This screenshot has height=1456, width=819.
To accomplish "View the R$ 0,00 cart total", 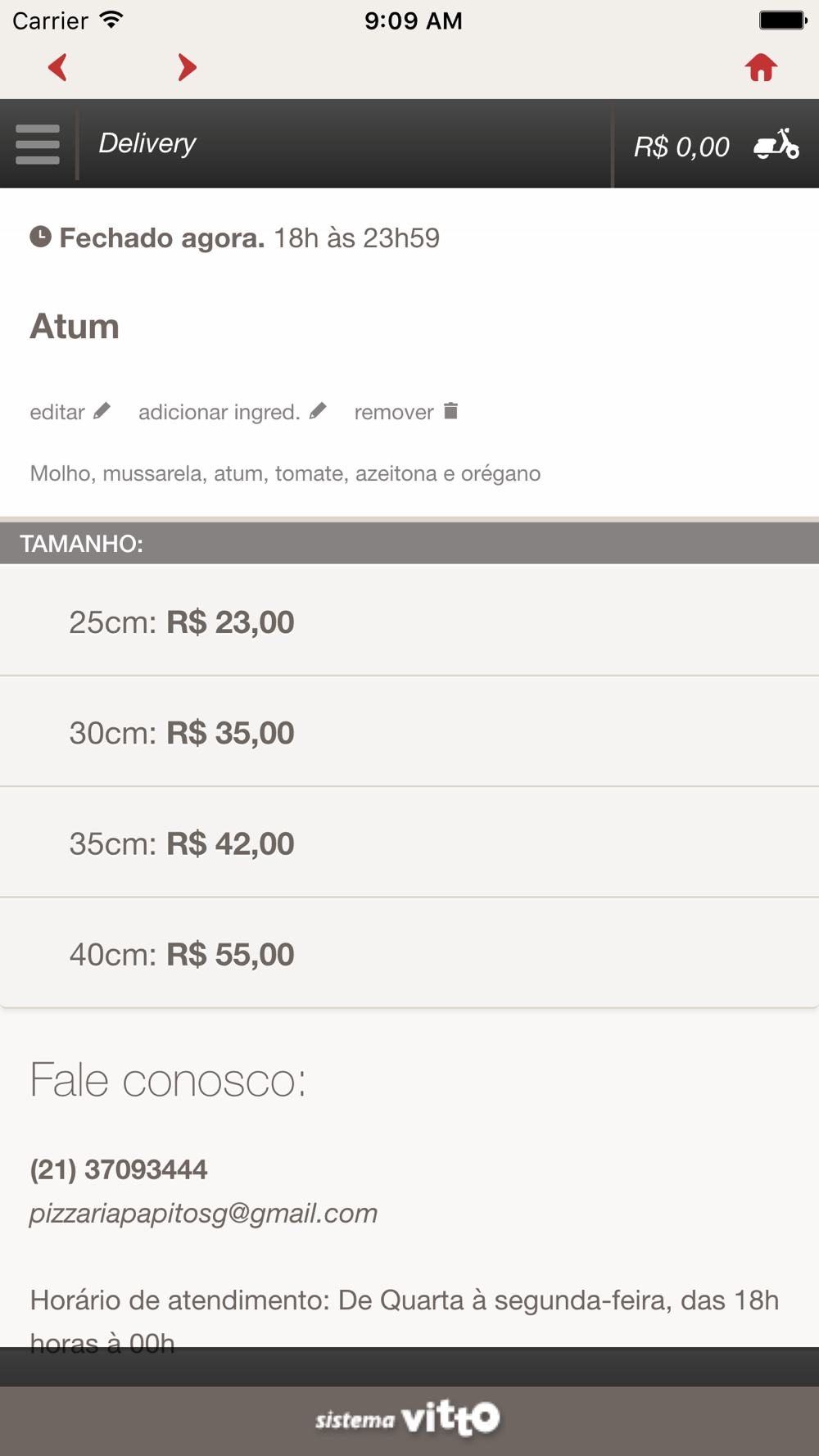I will point(681,147).
